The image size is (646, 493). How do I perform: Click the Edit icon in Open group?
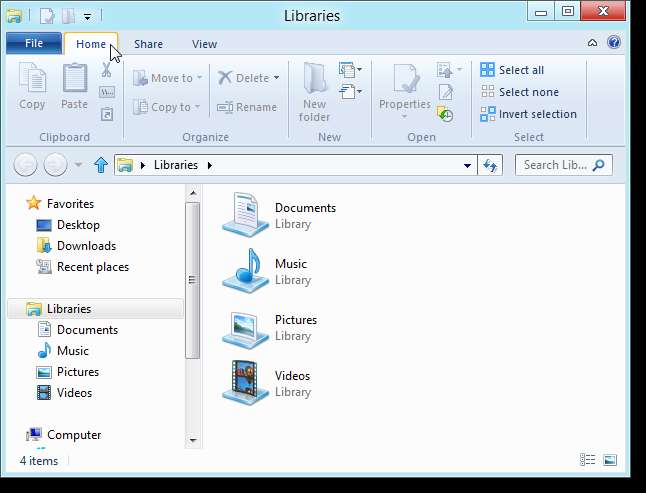[x=446, y=92]
